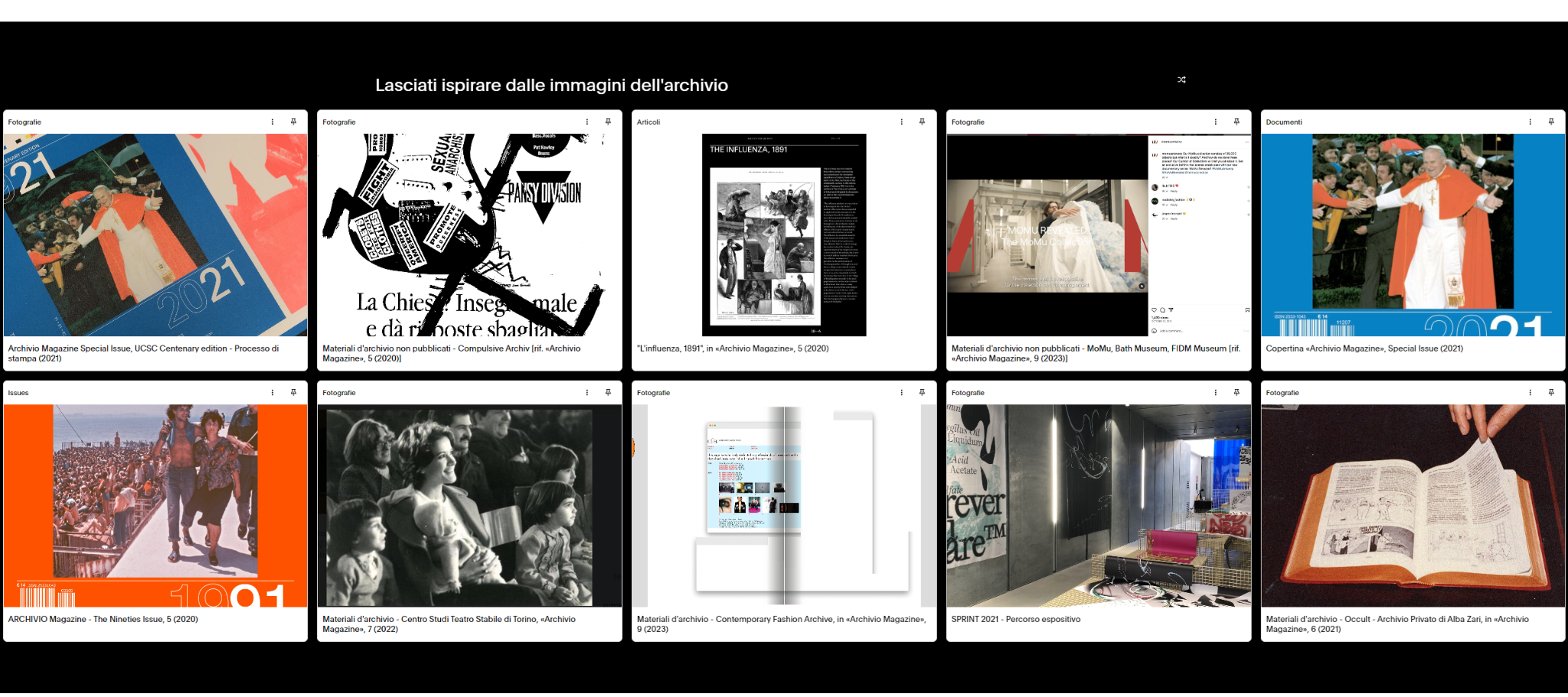Open three-dot menu on MoMu Bath Museum card
The image size is (1568, 697).
point(1216,122)
